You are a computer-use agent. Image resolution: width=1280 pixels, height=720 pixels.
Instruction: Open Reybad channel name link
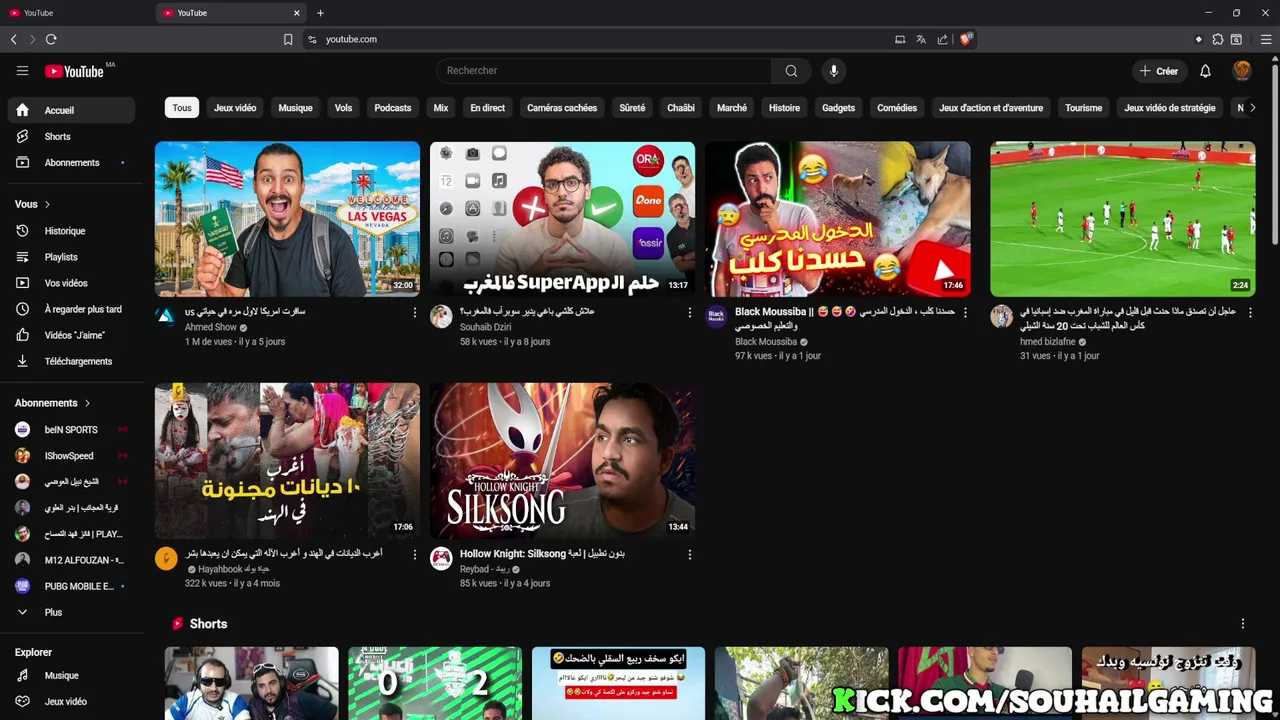(x=485, y=569)
